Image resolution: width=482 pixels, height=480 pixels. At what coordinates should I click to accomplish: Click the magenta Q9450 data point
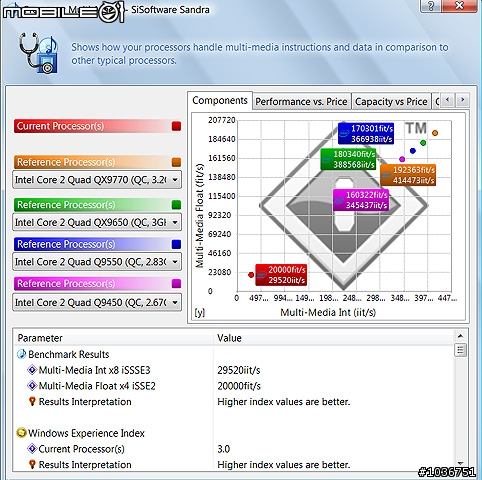click(x=402, y=159)
